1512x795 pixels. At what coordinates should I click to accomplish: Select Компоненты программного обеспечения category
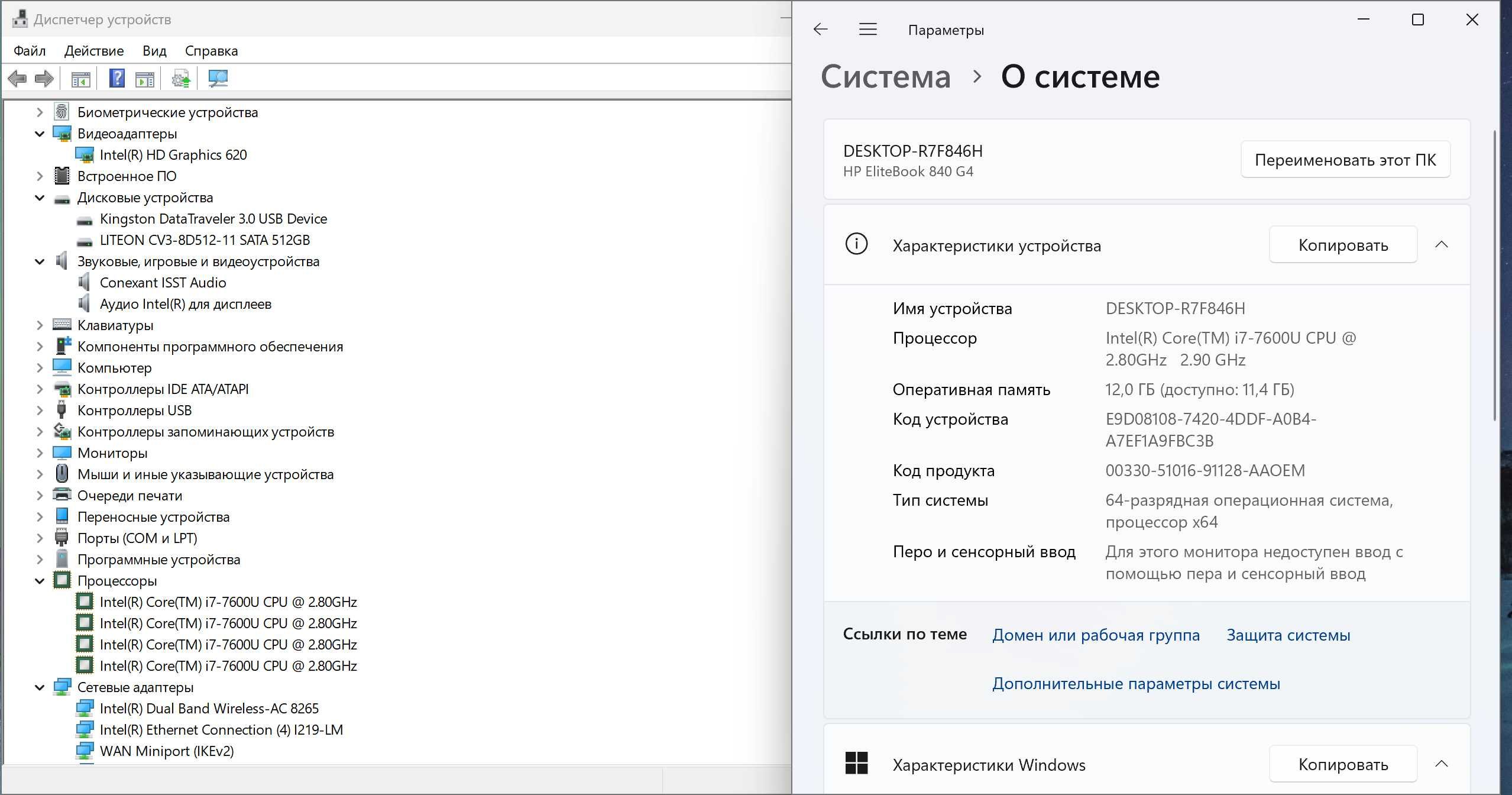(x=210, y=347)
